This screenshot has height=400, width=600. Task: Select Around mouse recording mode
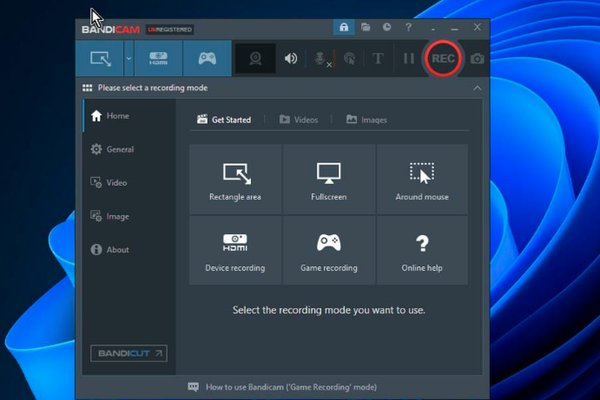point(421,179)
